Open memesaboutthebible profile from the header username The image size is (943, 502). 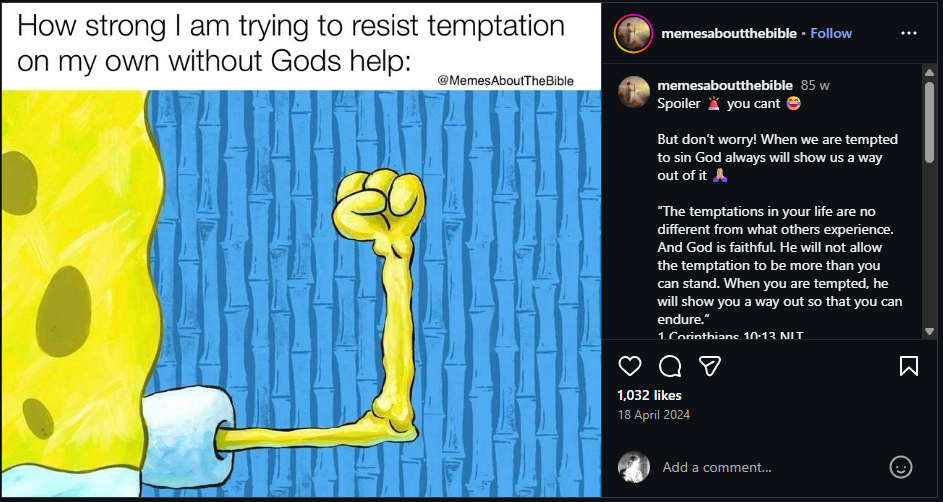click(x=729, y=33)
